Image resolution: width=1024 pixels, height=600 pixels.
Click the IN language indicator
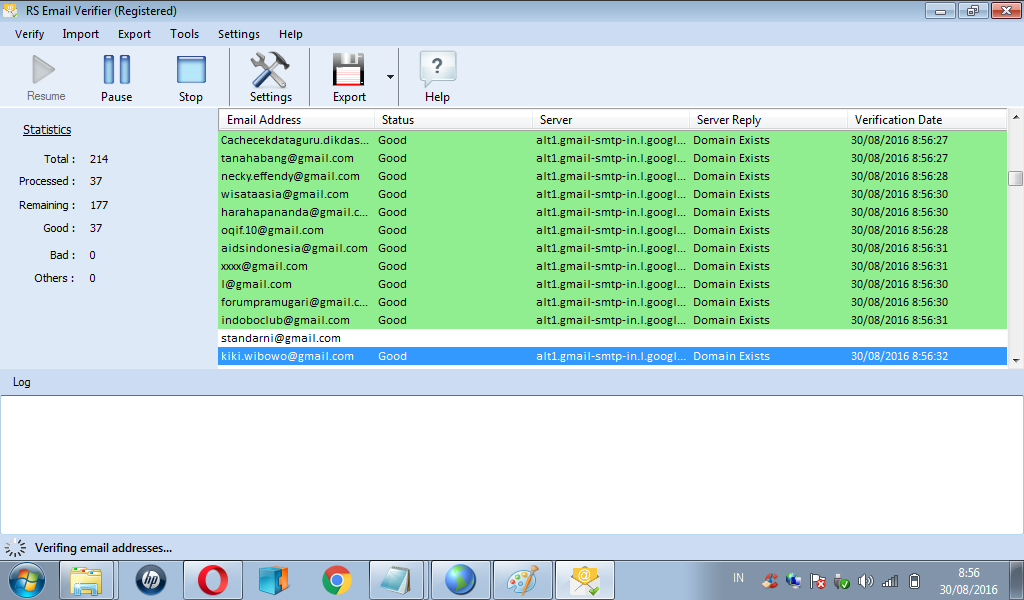(x=738, y=578)
